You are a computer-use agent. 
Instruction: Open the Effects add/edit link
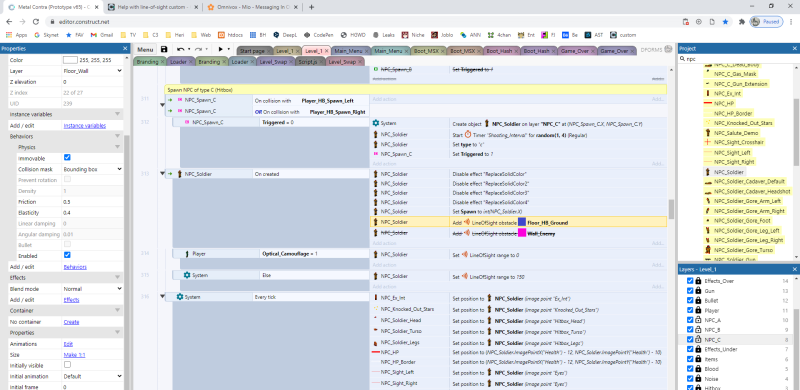(x=71, y=300)
